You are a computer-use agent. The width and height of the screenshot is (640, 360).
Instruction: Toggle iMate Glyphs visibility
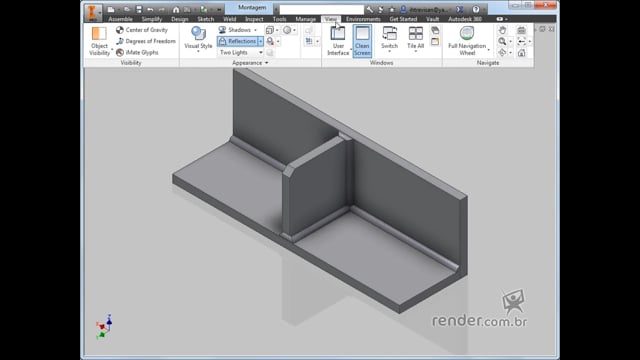point(137,53)
